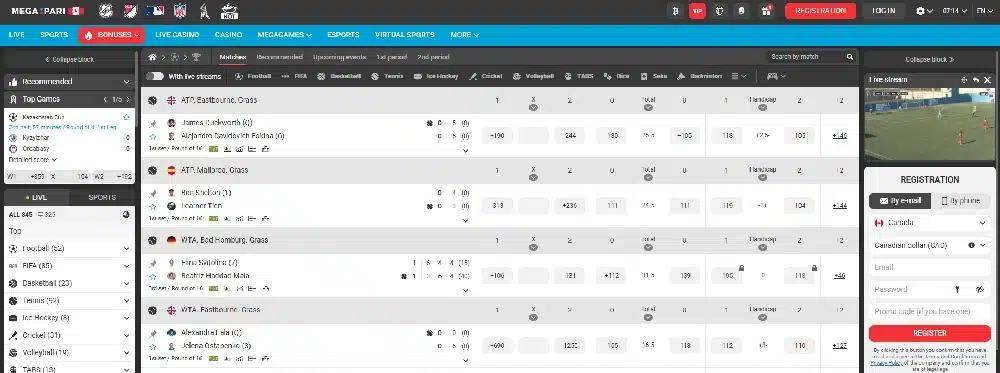Focus the Search by match field
The width and height of the screenshot is (1000, 373).
point(806,57)
